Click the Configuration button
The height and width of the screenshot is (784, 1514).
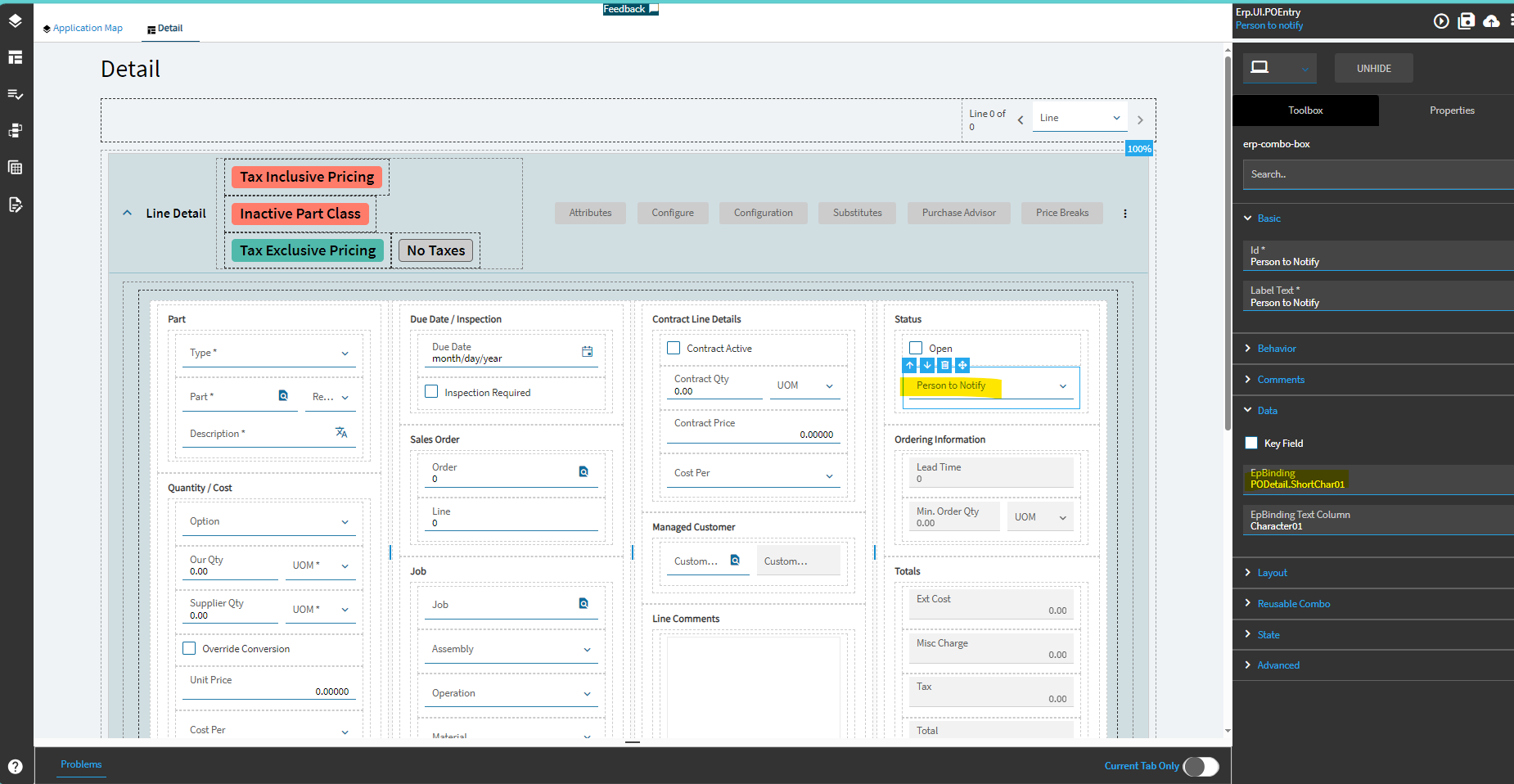click(x=764, y=213)
